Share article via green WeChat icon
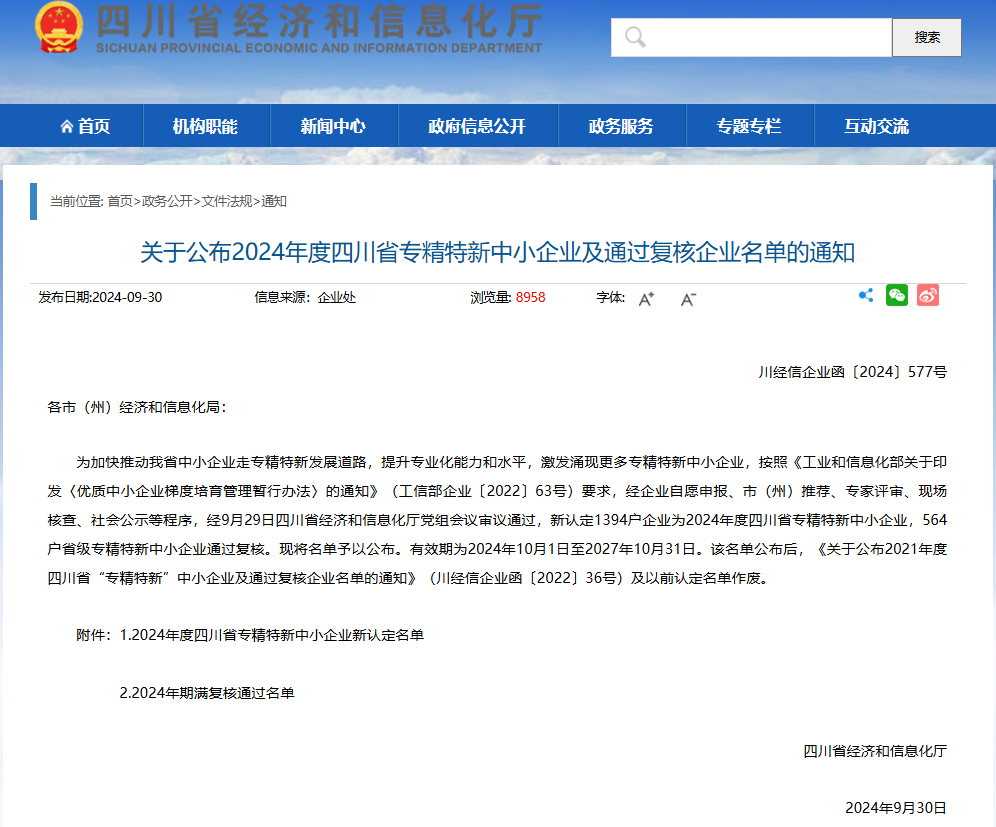 pyautogui.click(x=897, y=295)
